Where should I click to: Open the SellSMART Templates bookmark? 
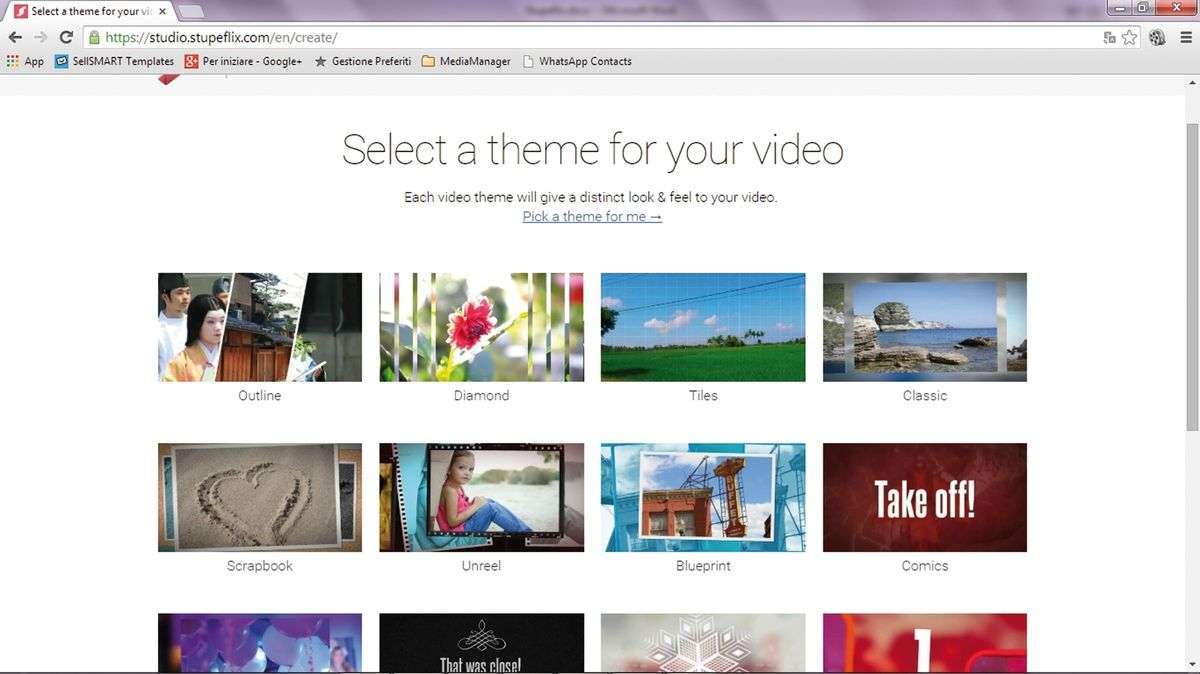pos(114,61)
